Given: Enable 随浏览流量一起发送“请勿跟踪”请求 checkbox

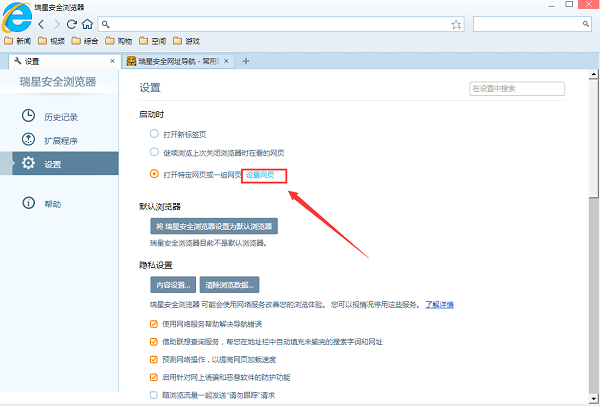Looking at the screenshot, I should point(153,396).
